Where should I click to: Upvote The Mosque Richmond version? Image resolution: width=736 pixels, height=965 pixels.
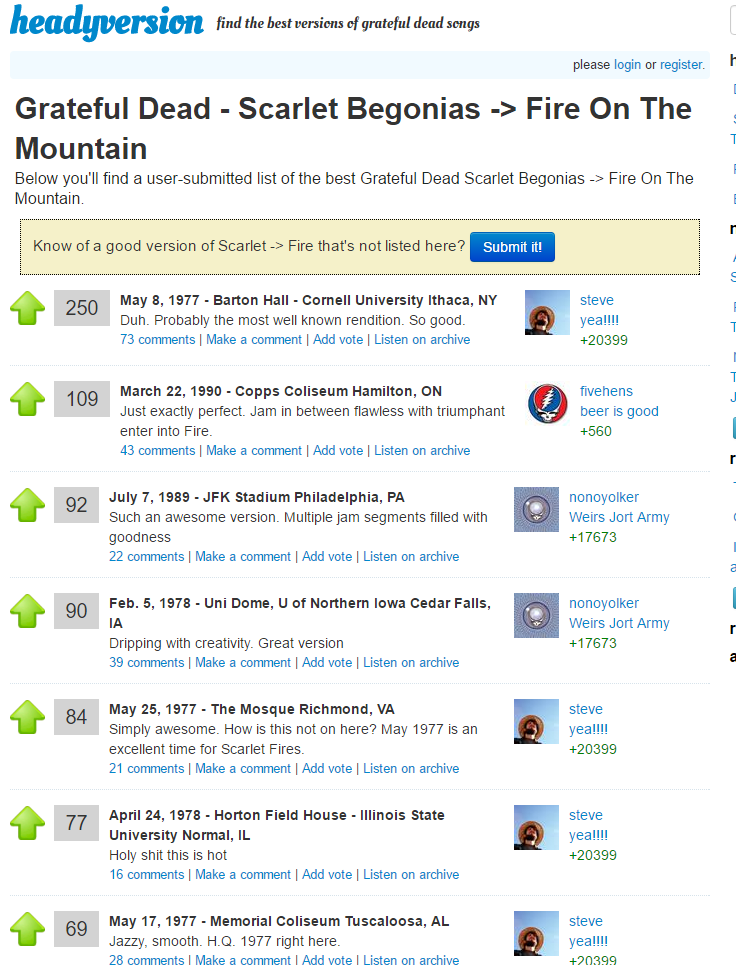(x=28, y=717)
